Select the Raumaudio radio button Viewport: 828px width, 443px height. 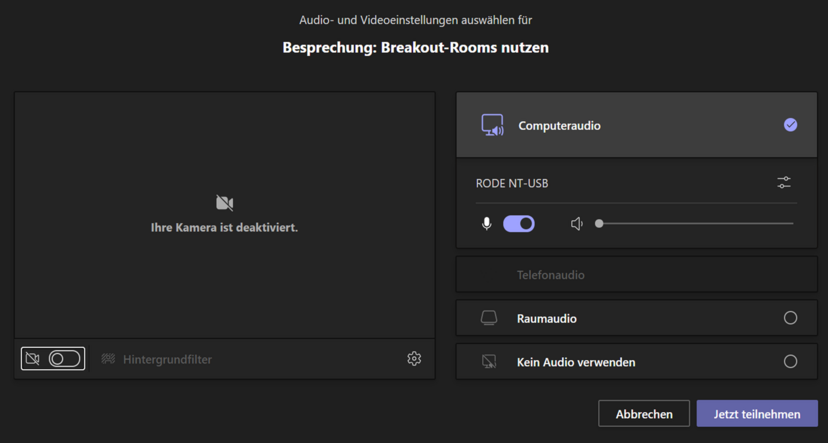point(790,318)
